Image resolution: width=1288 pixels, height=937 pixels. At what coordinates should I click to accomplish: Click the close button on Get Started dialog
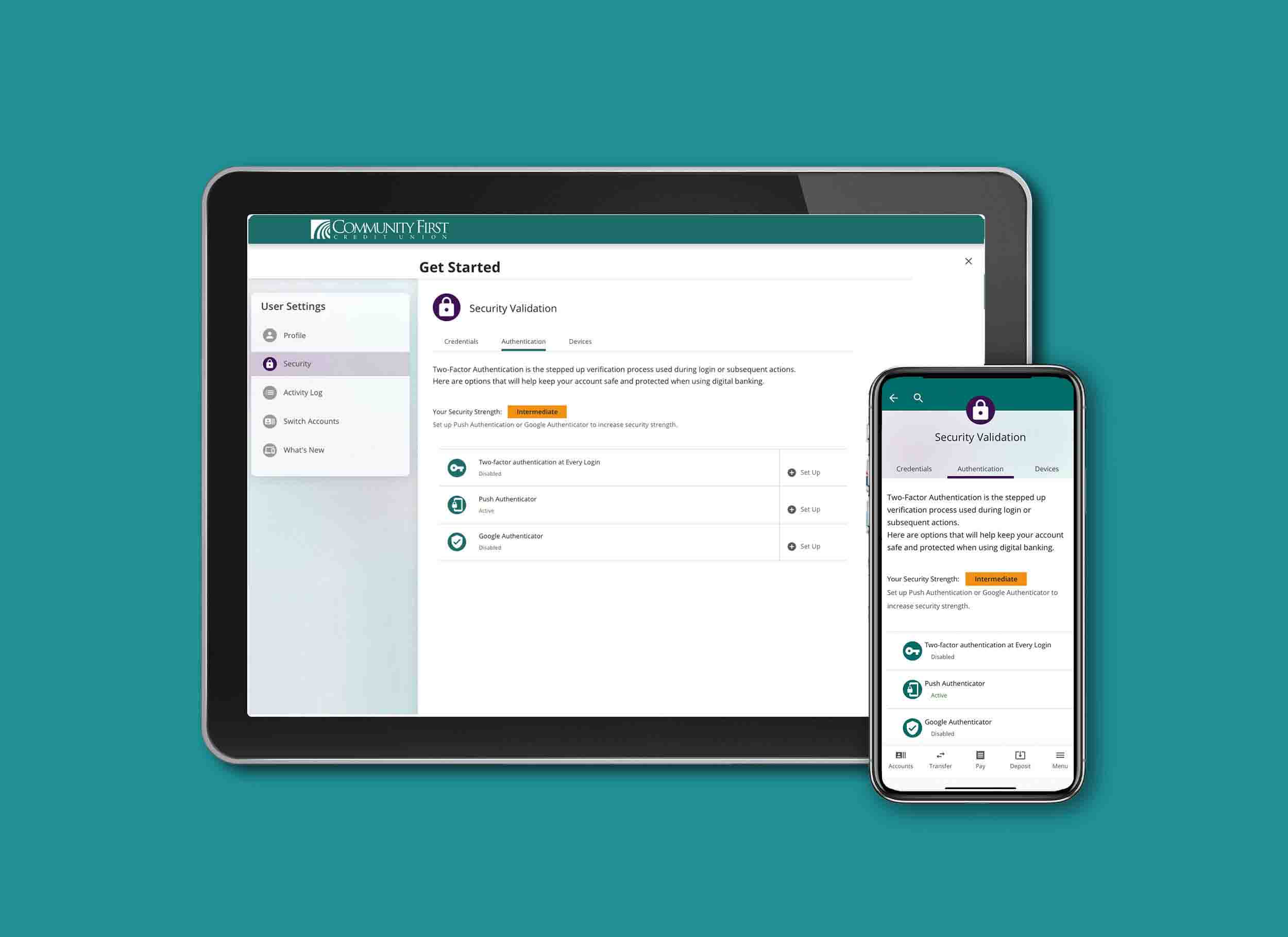pyautogui.click(x=968, y=261)
